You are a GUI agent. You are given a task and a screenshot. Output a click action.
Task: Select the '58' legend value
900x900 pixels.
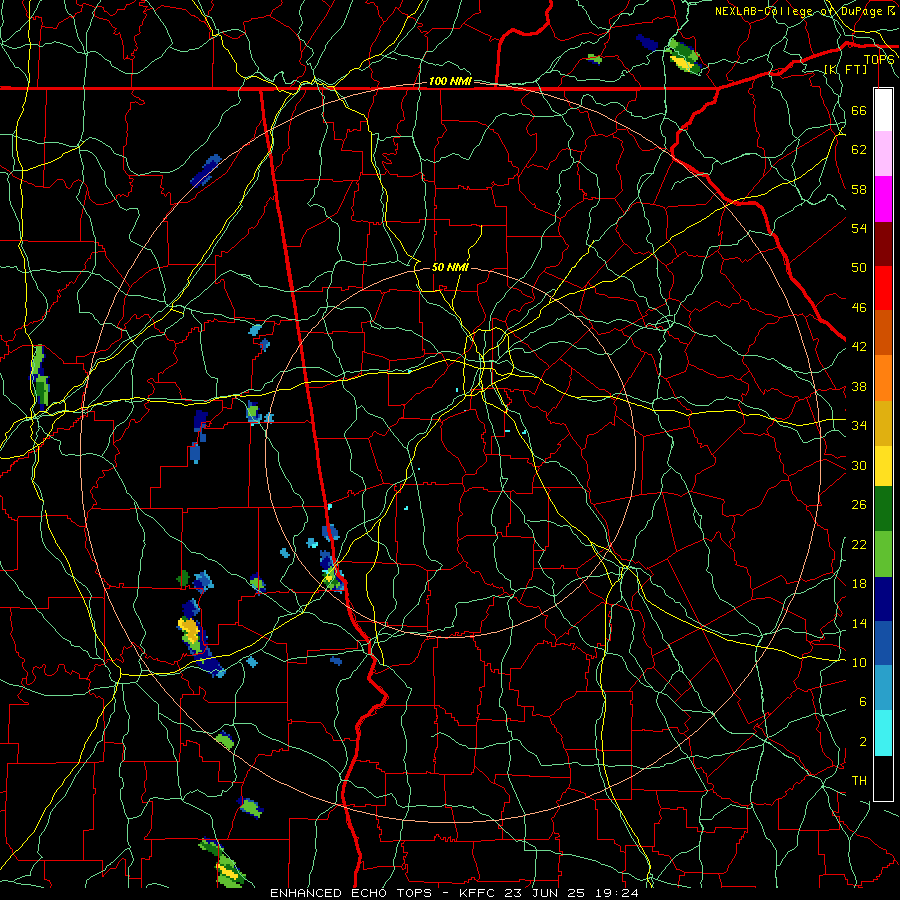click(x=859, y=189)
